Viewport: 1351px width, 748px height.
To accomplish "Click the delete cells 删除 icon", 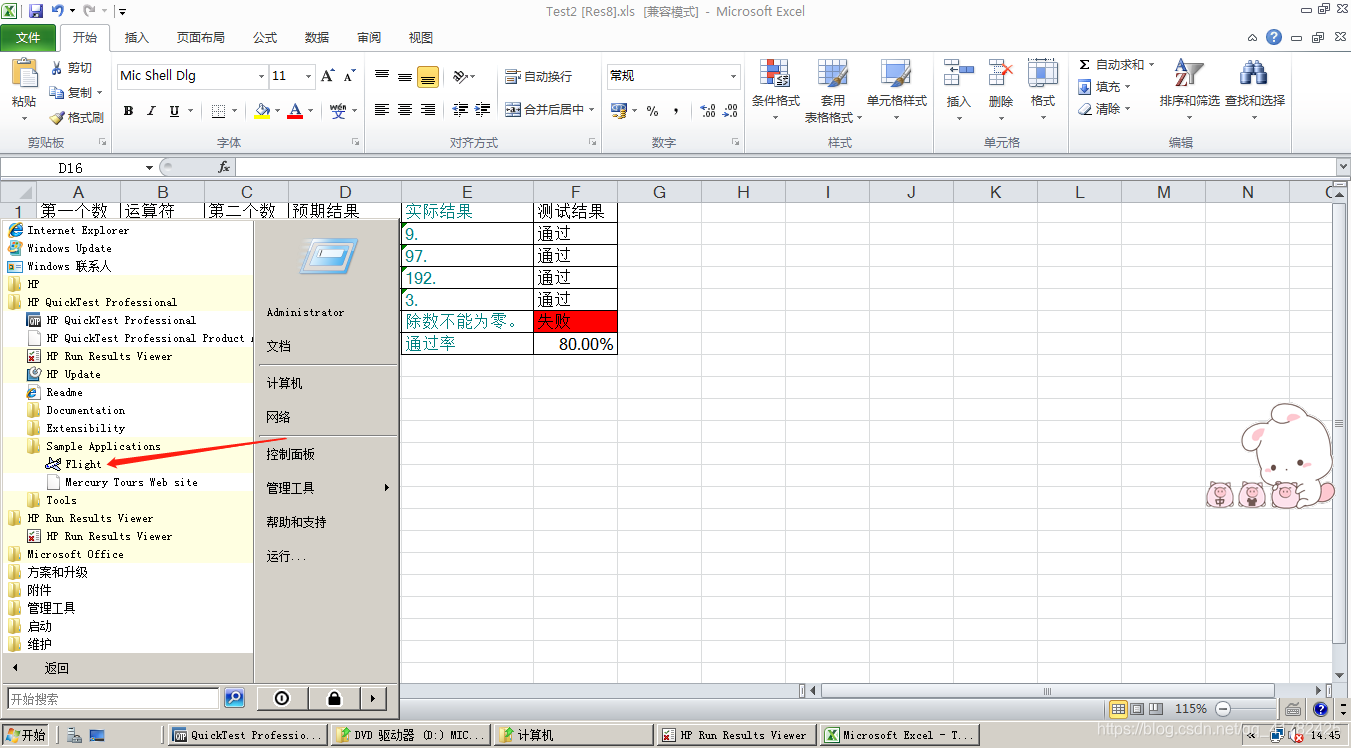I will tap(1001, 73).
